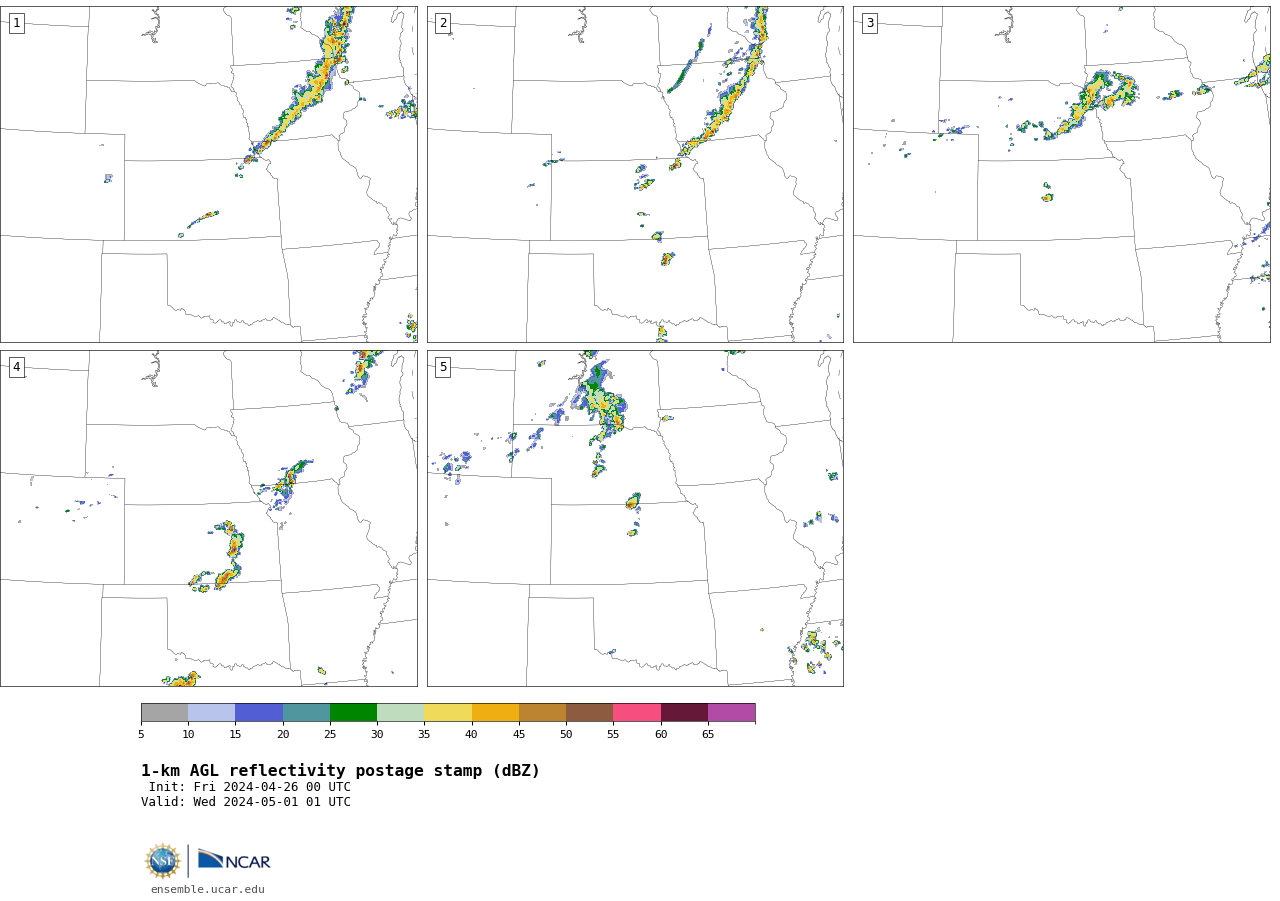Viewport: 1280px width, 901px height.
Task: Select the teal 20-25 dBZ swatch
Action: tap(306, 713)
